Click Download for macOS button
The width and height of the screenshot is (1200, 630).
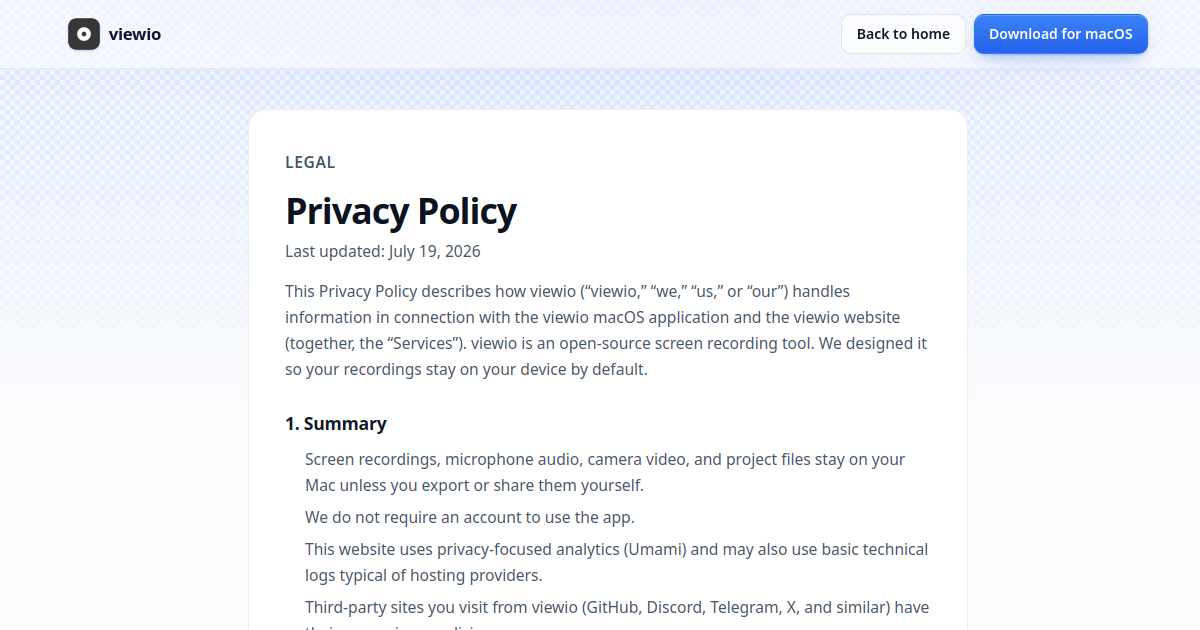click(x=1061, y=34)
